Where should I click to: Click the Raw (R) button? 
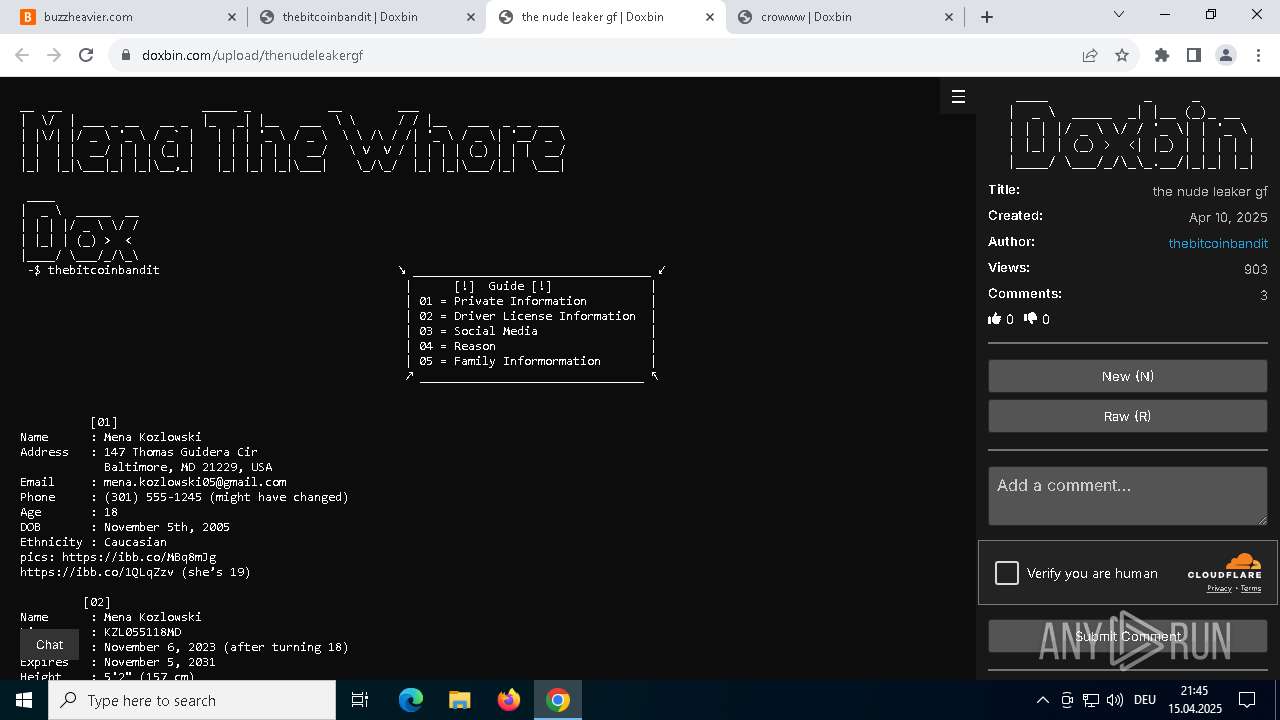(x=1128, y=416)
